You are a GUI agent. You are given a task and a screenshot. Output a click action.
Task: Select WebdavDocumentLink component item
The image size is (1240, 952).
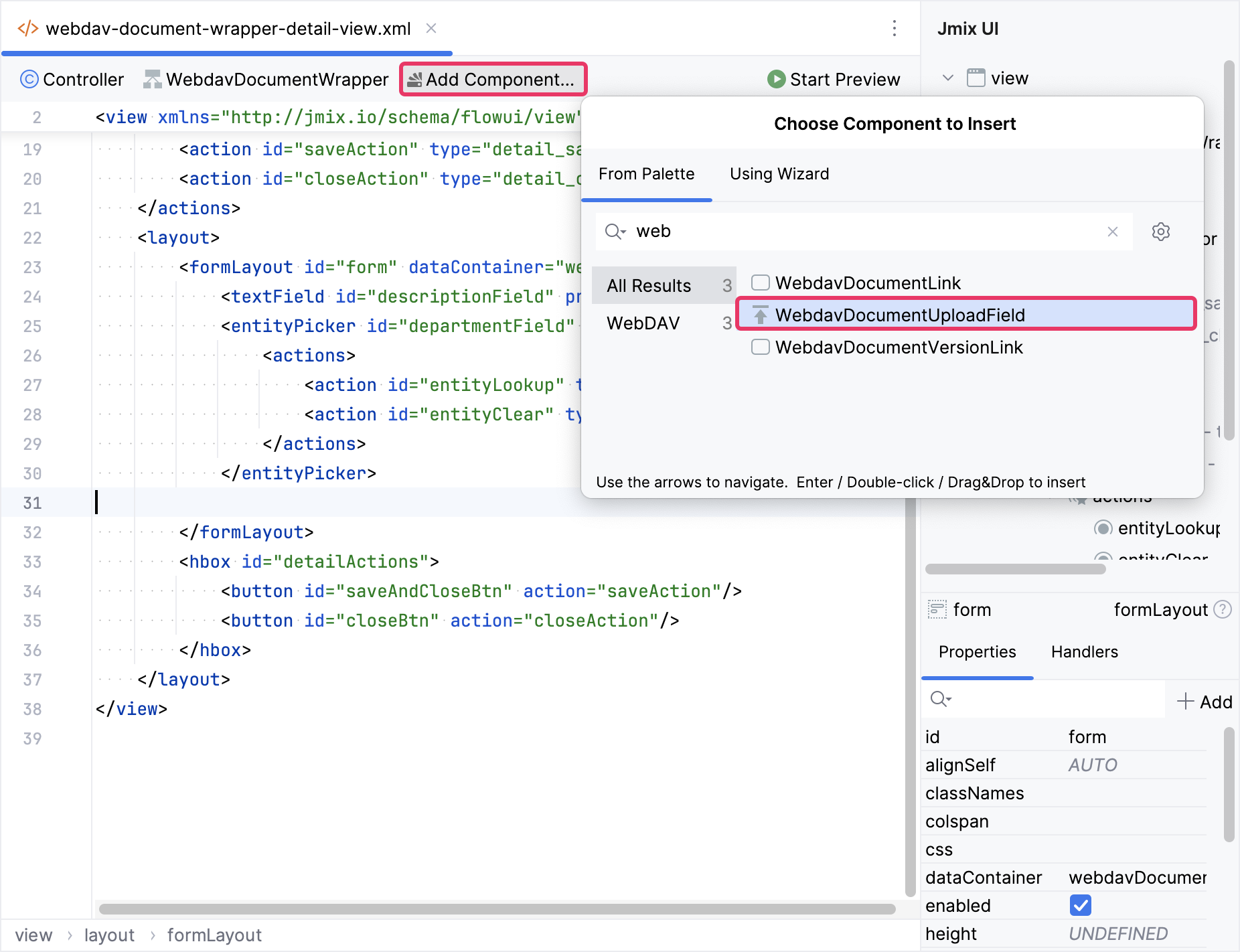coord(867,283)
